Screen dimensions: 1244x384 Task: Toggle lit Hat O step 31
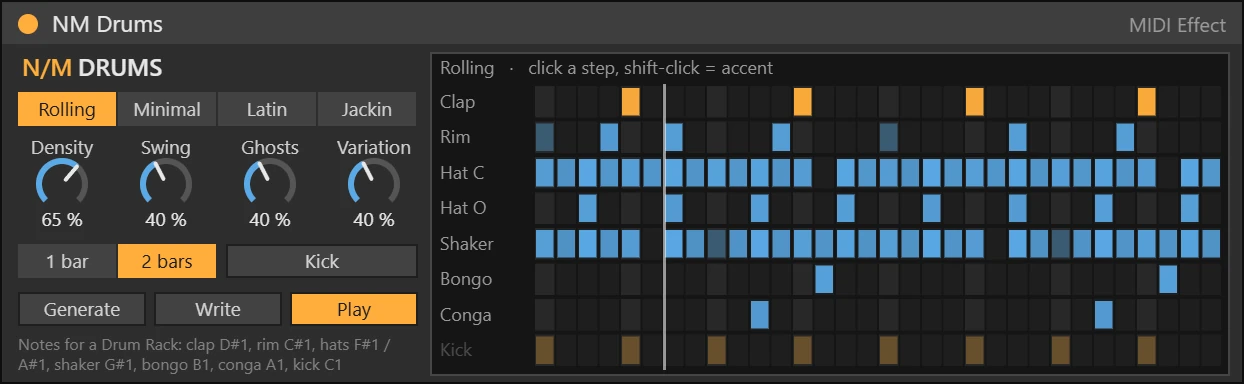(x=1190, y=208)
